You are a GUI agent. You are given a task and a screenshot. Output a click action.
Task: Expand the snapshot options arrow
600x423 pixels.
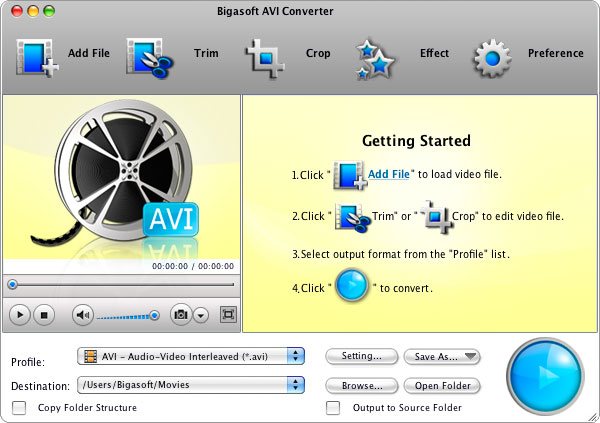201,315
